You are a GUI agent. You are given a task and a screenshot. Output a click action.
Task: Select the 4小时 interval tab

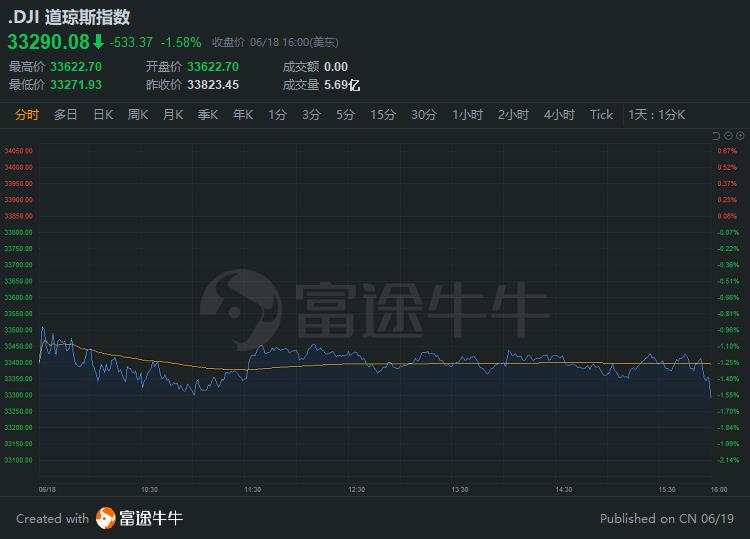(559, 115)
